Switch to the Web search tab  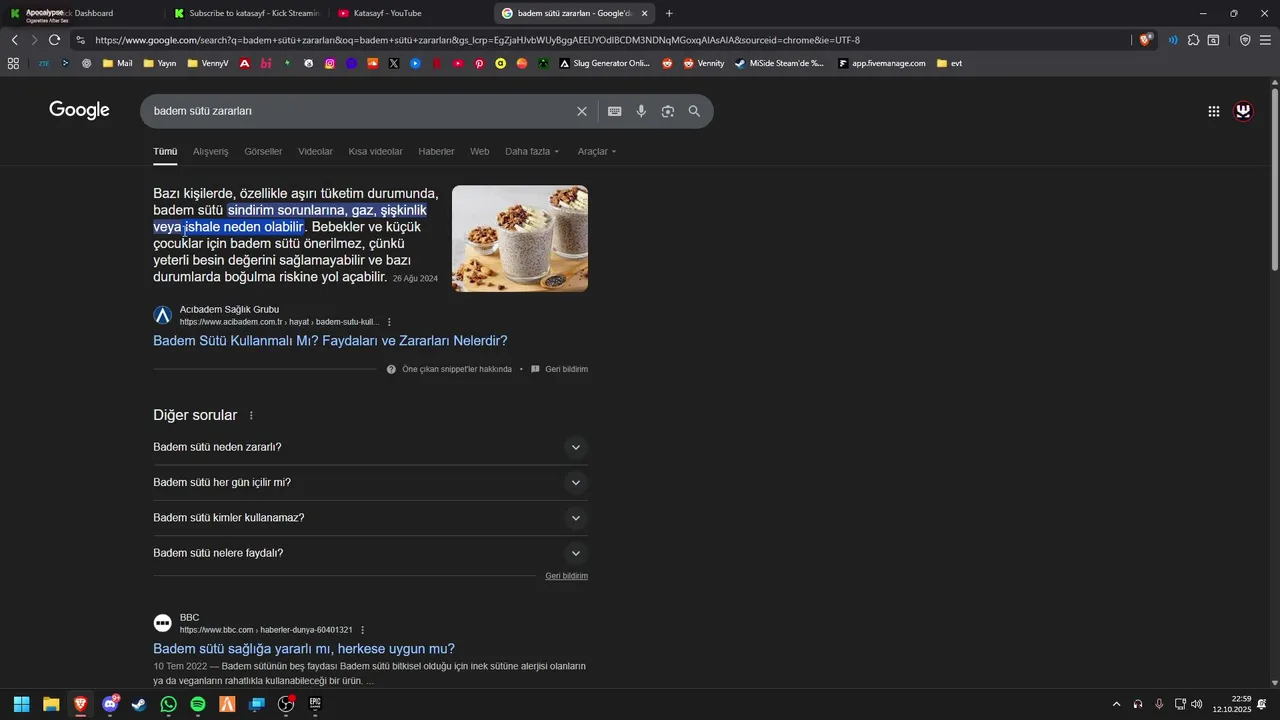480,152
